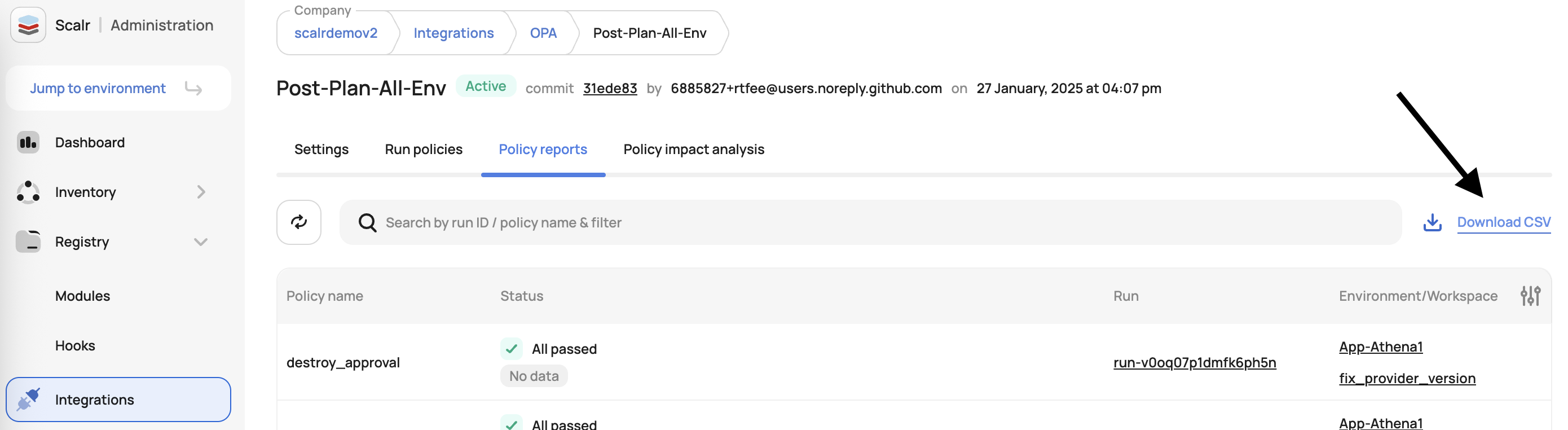Click the Registry sidebar icon
The width and height of the screenshot is (1568, 430).
28,241
